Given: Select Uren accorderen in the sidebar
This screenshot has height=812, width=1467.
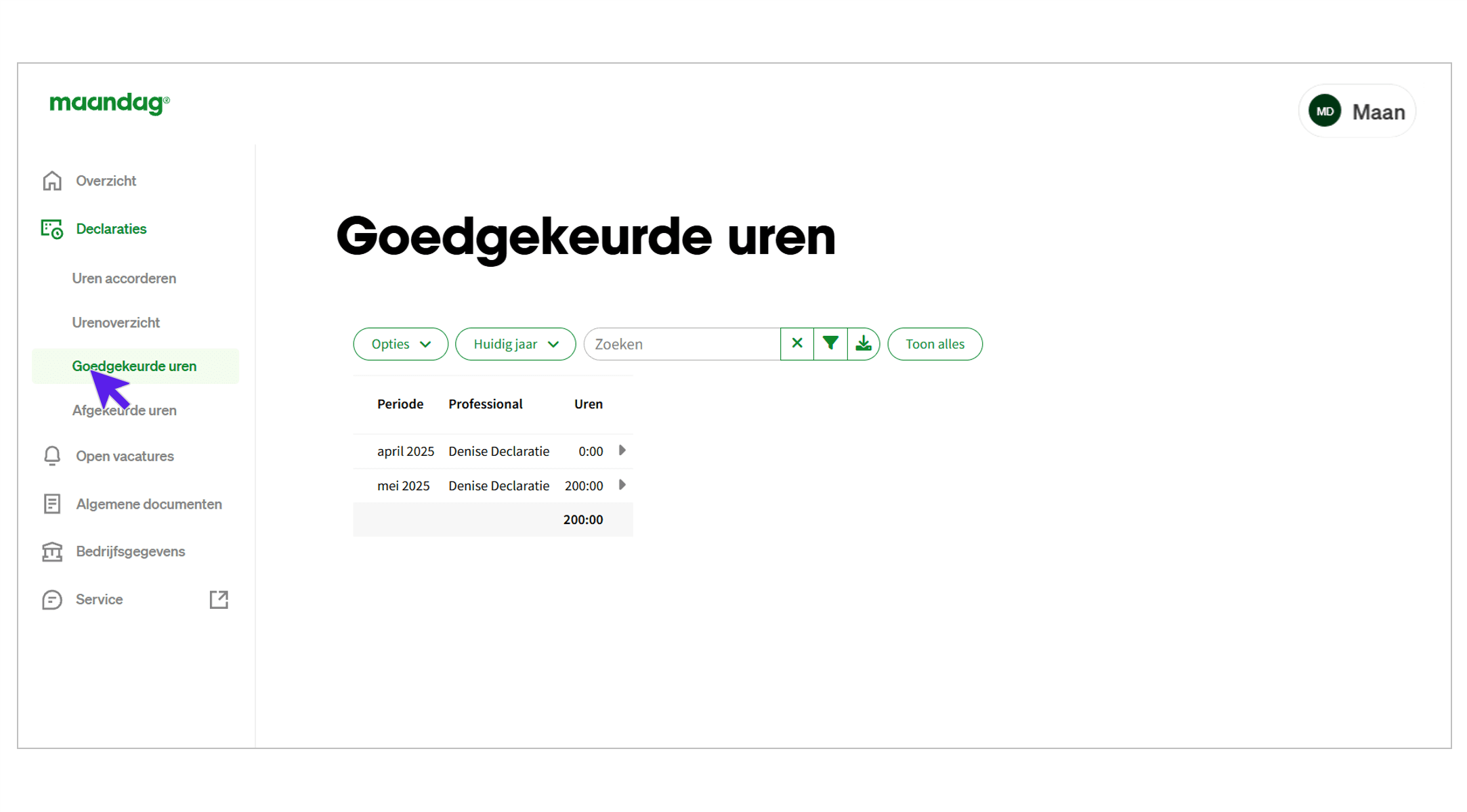Looking at the screenshot, I should point(123,278).
